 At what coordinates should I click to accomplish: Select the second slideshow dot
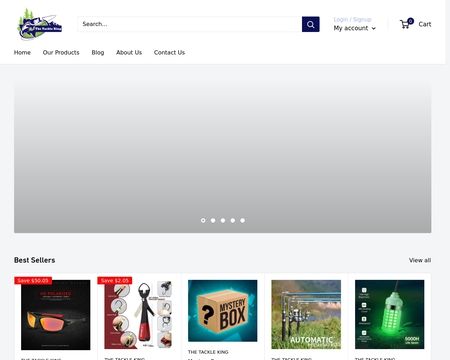(x=213, y=220)
